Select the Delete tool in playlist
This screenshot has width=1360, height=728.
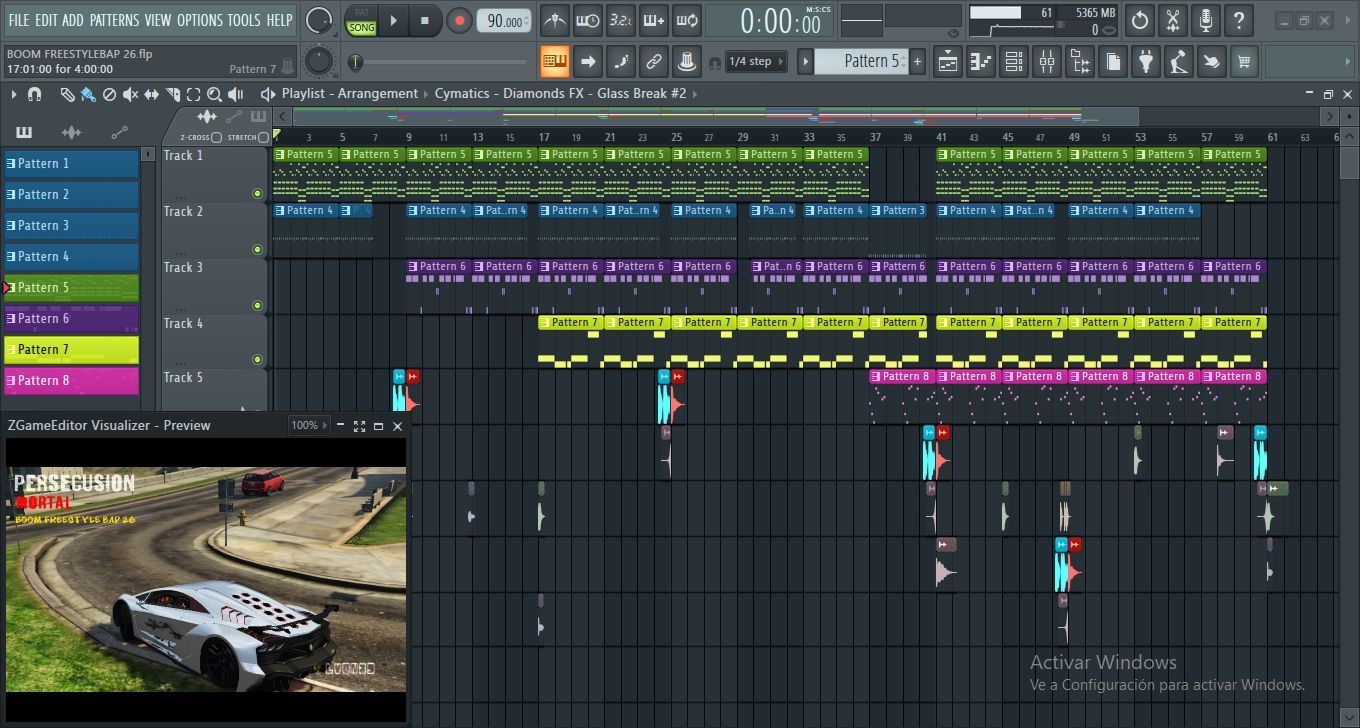point(109,94)
